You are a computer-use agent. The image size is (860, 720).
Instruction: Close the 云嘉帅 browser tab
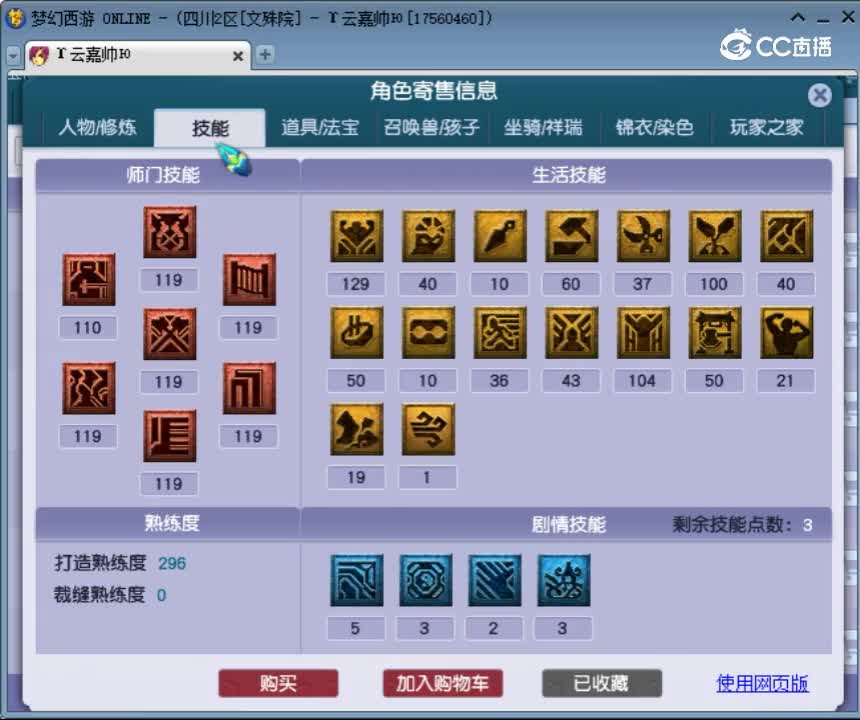(238, 56)
